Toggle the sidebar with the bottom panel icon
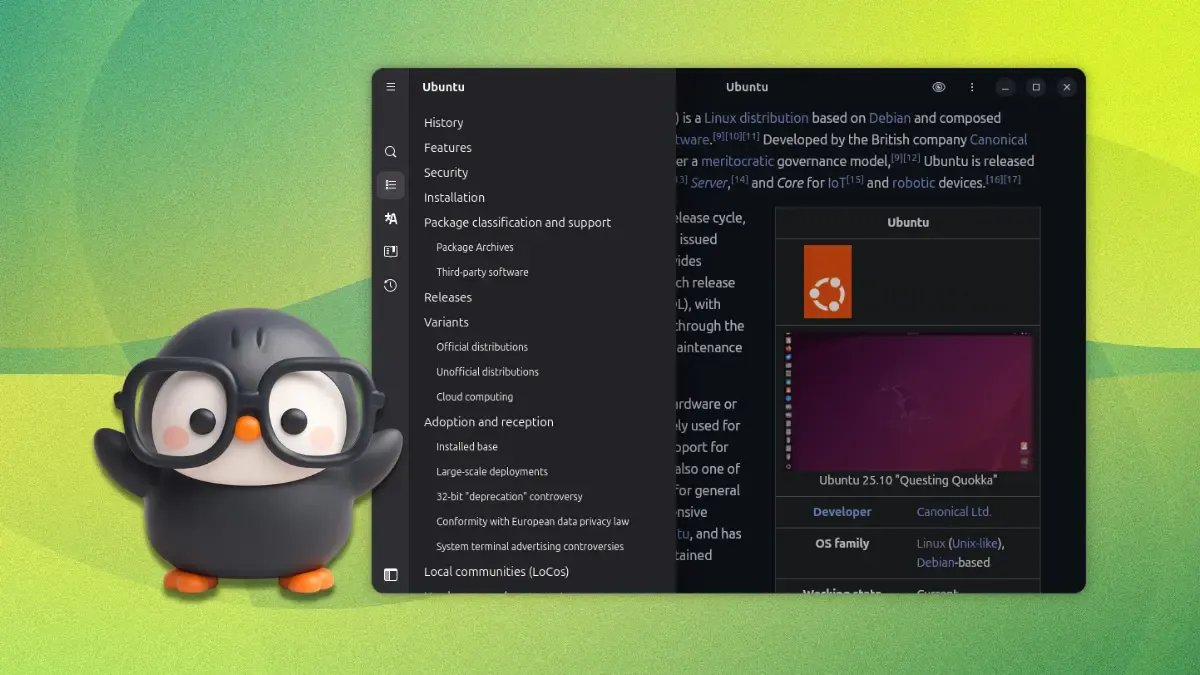Image resolution: width=1200 pixels, height=675 pixels. click(x=390, y=573)
